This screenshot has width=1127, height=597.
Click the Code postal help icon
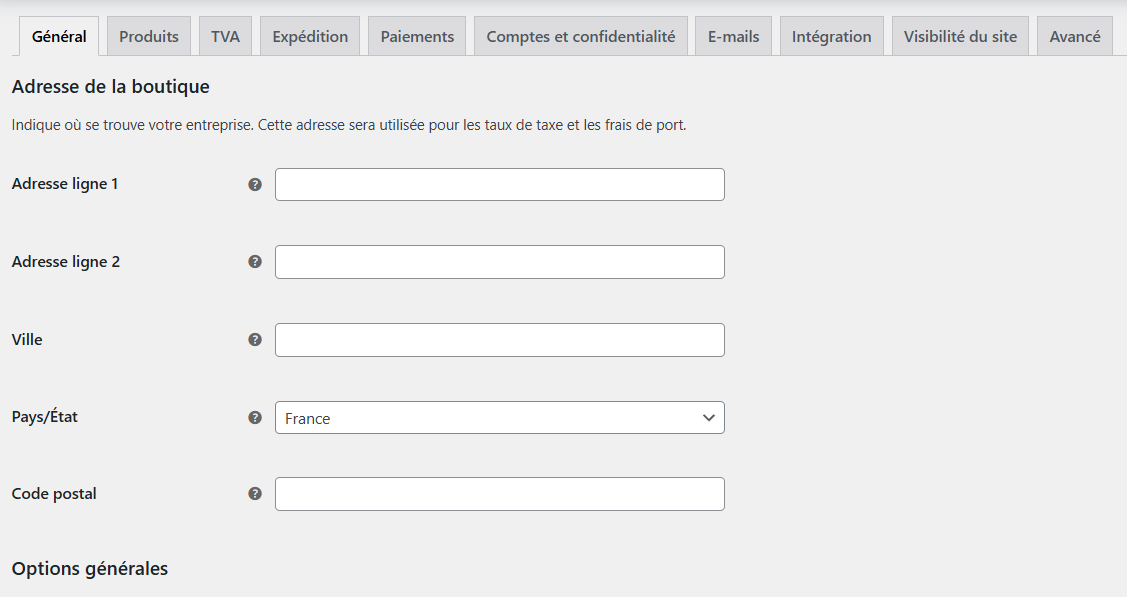click(x=256, y=494)
